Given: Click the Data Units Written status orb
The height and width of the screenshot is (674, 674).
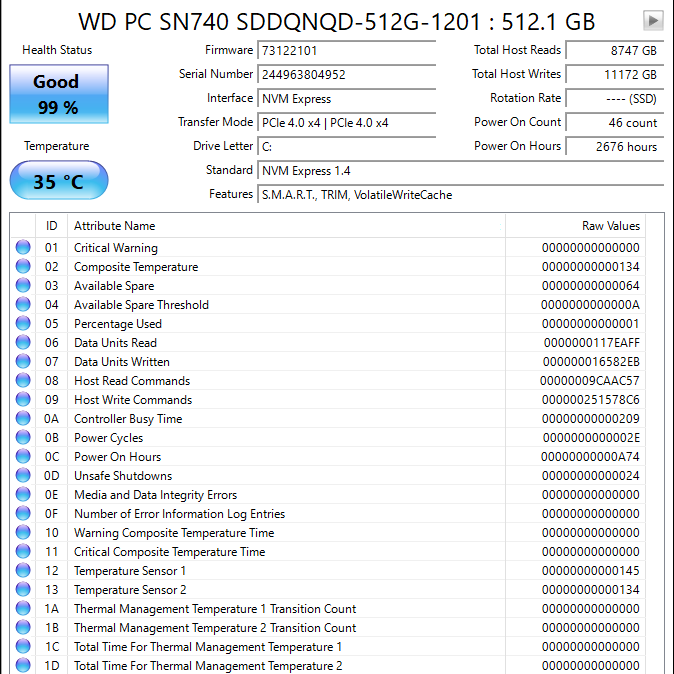Looking at the screenshot, I should pos(23,361).
